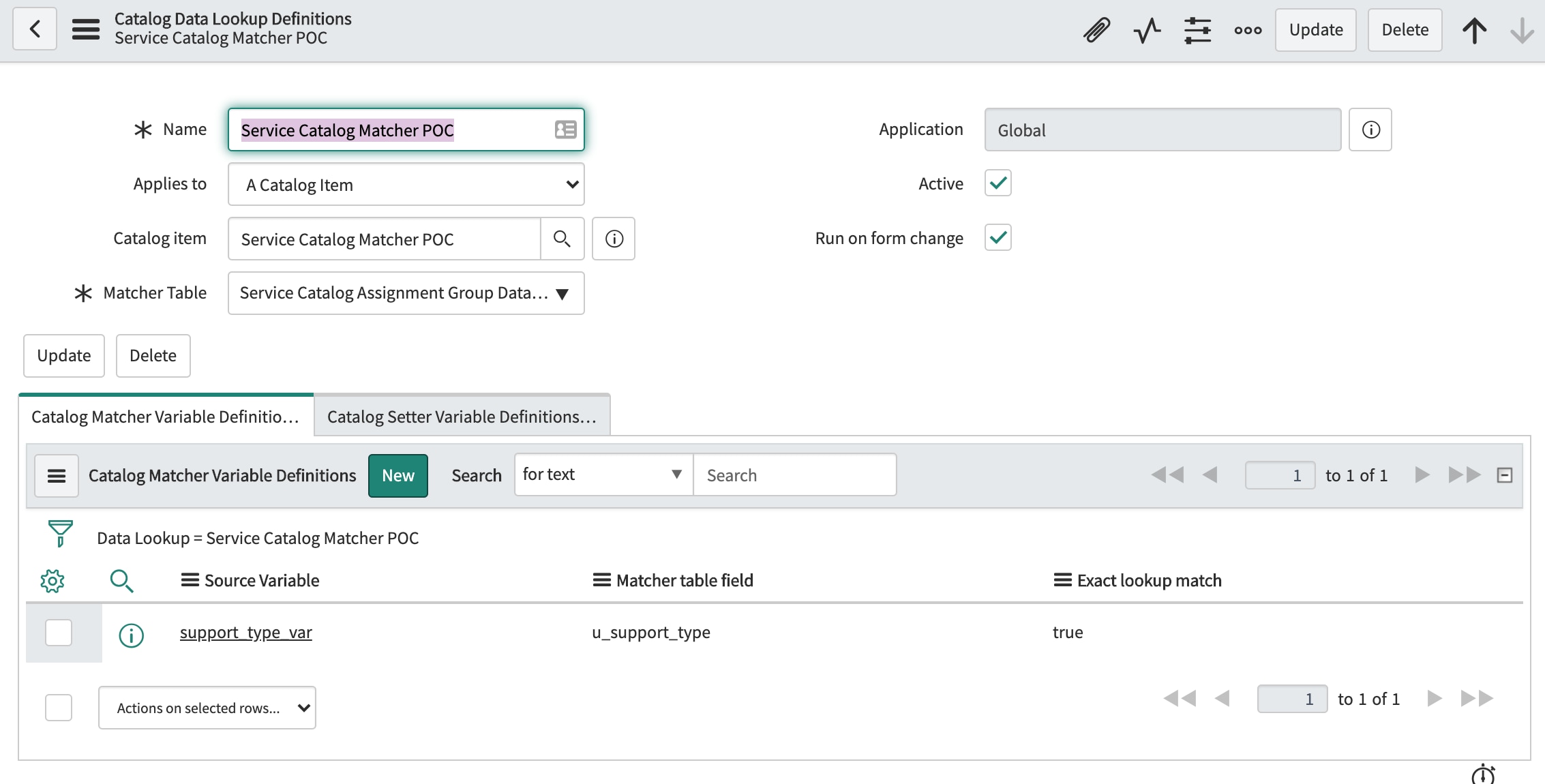Click the back arrow to previous record

tap(34, 29)
